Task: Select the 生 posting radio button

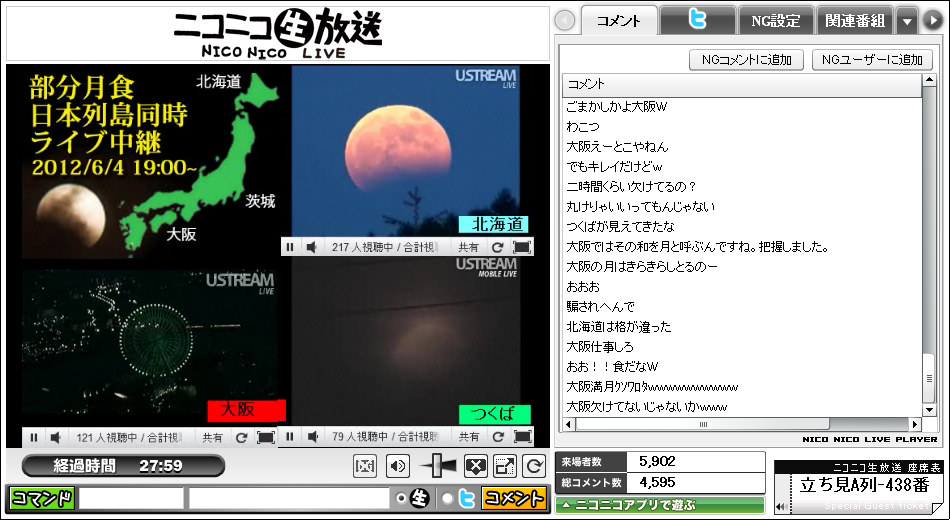Action: pos(400,499)
